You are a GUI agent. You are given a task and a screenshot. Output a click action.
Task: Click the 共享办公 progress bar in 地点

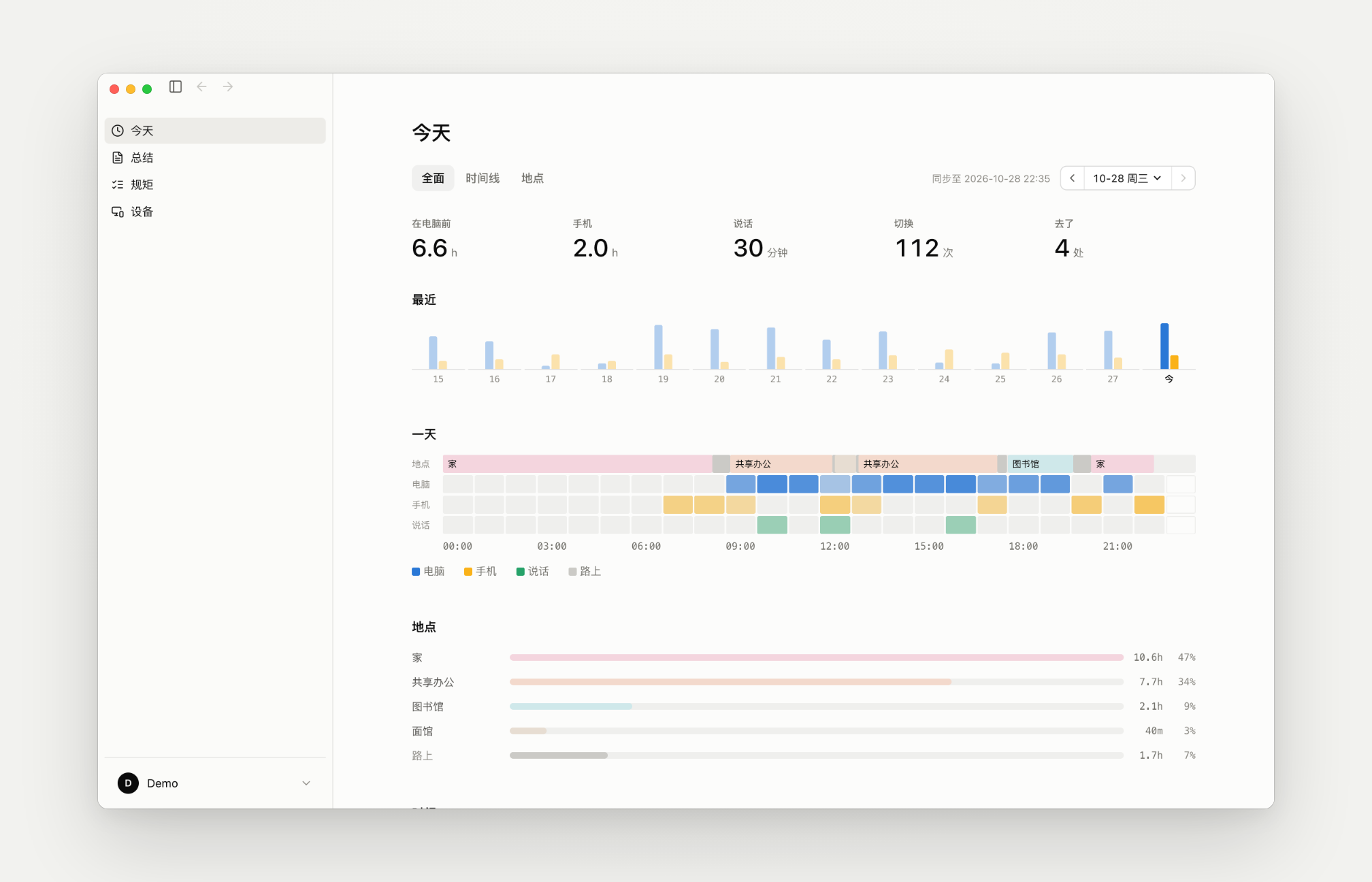pyautogui.click(x=816, y=682)
